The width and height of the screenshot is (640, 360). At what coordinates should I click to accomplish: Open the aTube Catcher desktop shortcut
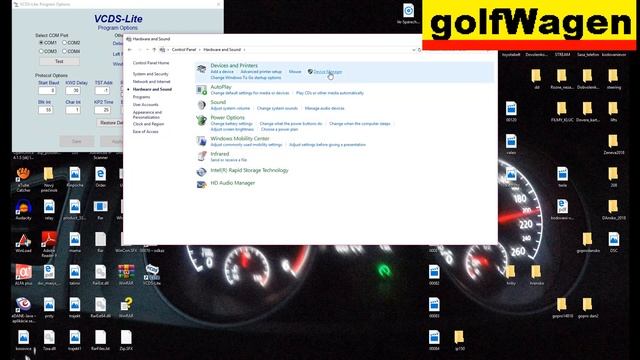pos(23,174)
